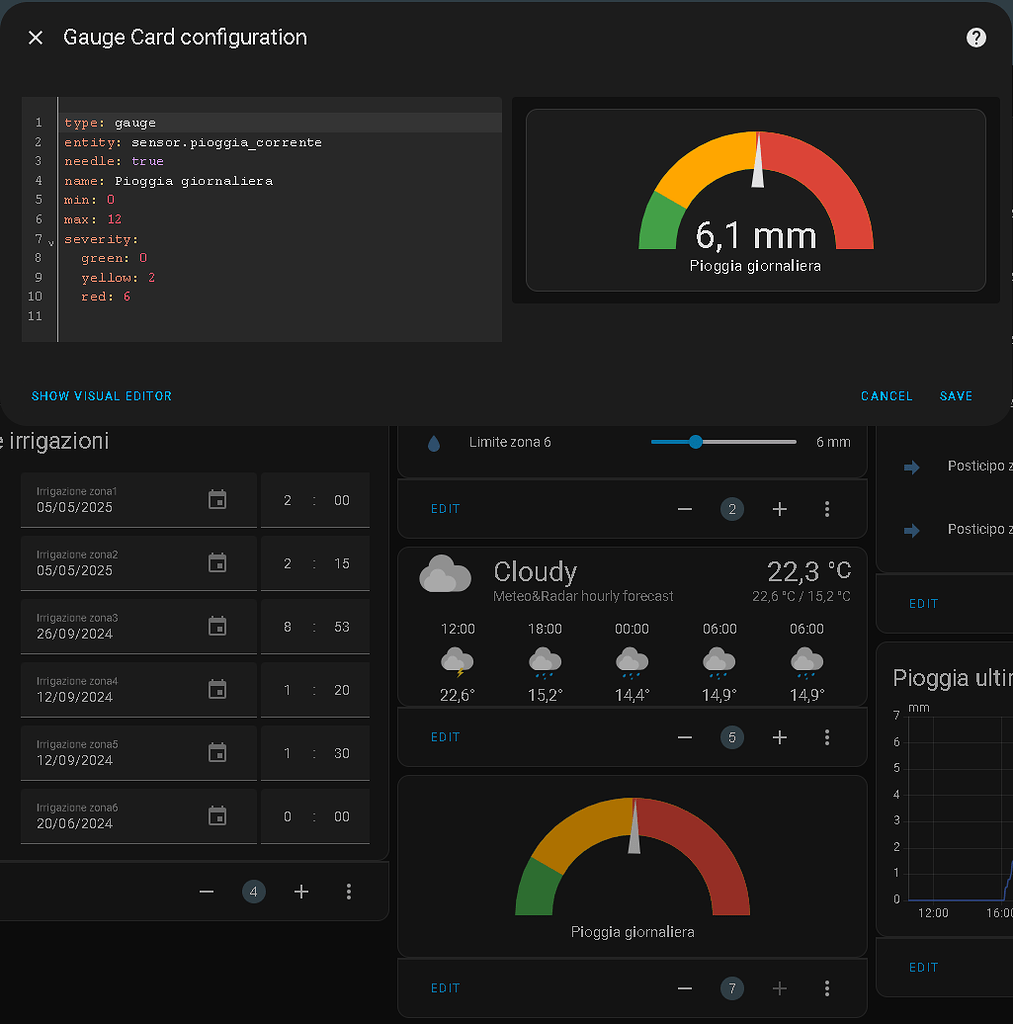Open the three-dot menu on the weather card
1013x1024 pixels.
pos(827,737)
